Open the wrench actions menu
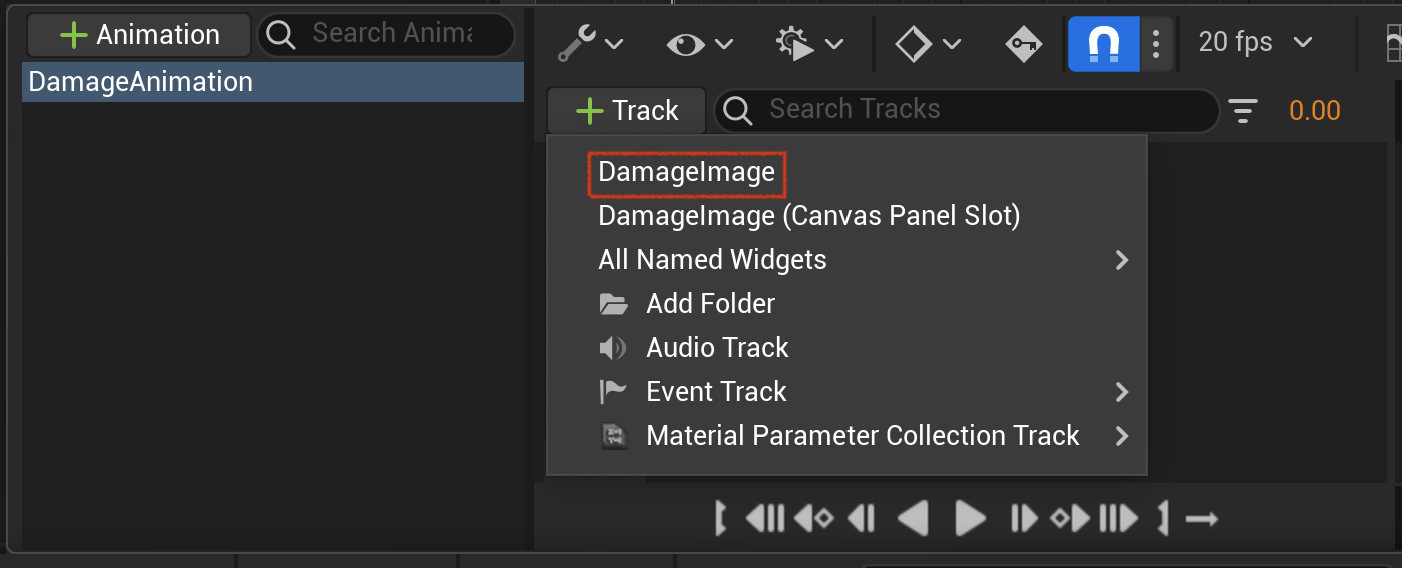This screenshot has width=1402, height=568. (590, 43)
